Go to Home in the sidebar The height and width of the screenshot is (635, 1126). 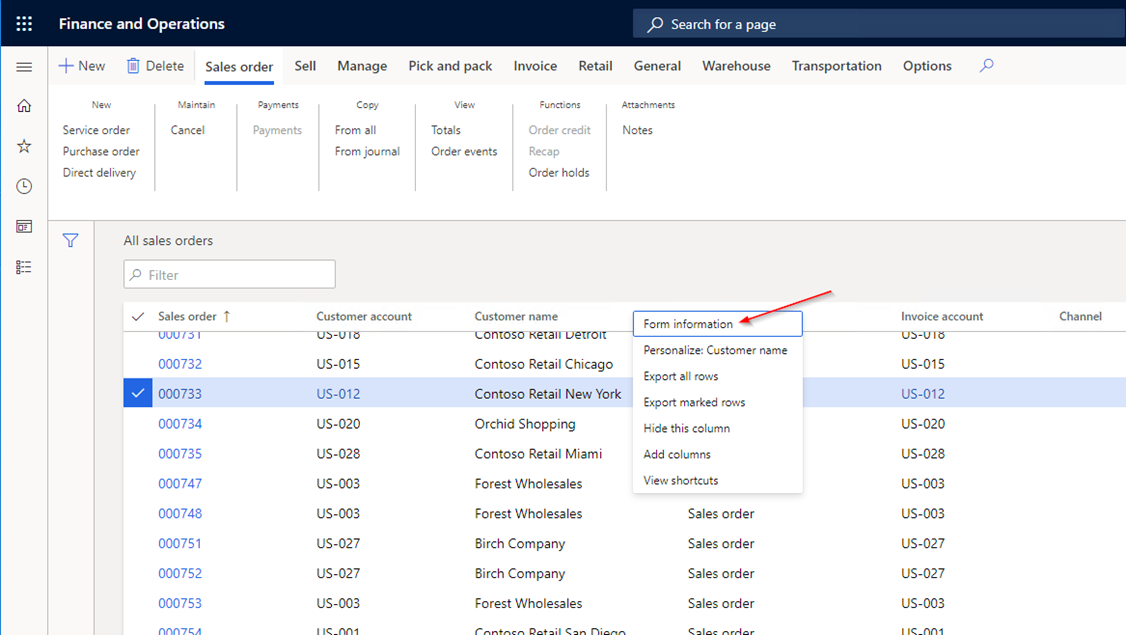point(24,106)
